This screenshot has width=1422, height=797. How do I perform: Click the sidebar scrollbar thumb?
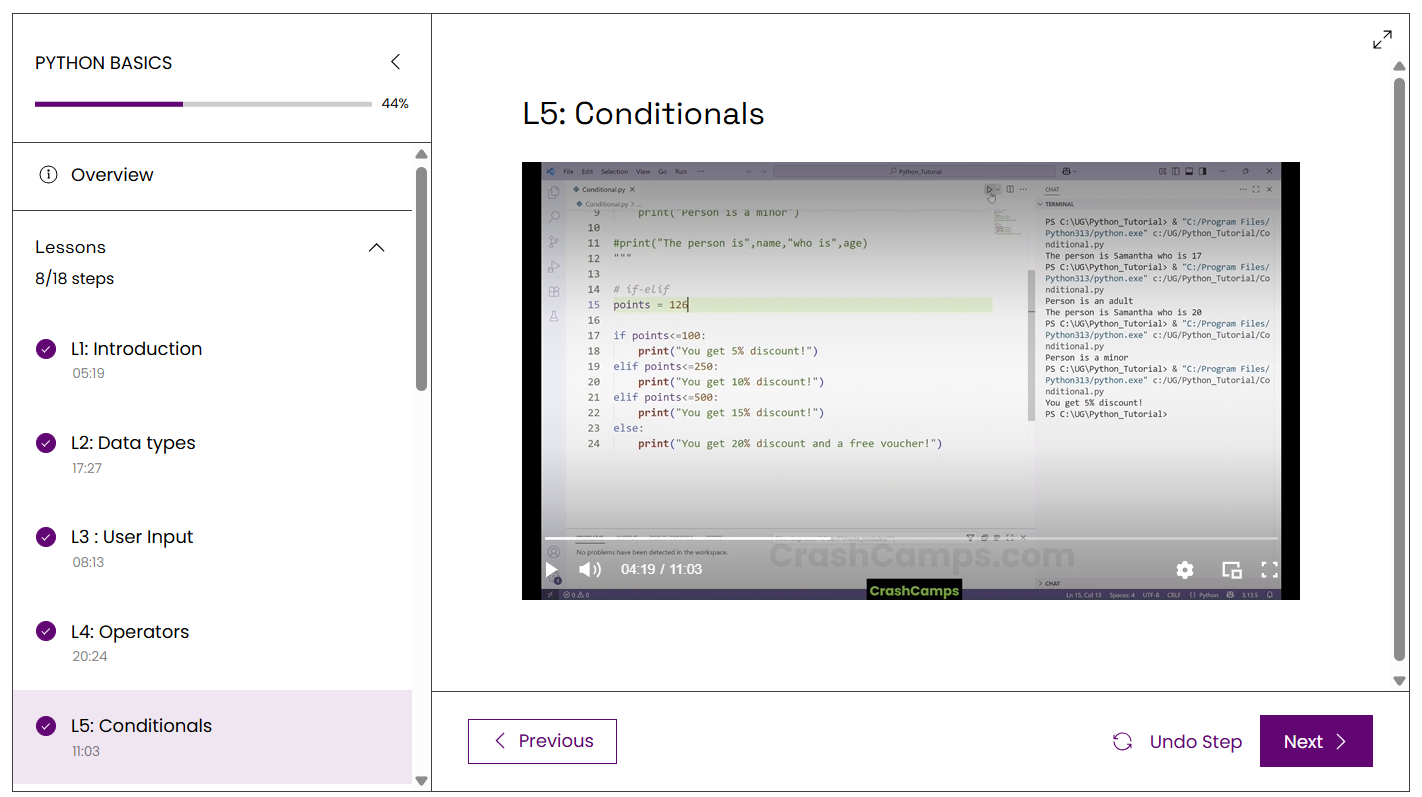(x=421, y=279)
